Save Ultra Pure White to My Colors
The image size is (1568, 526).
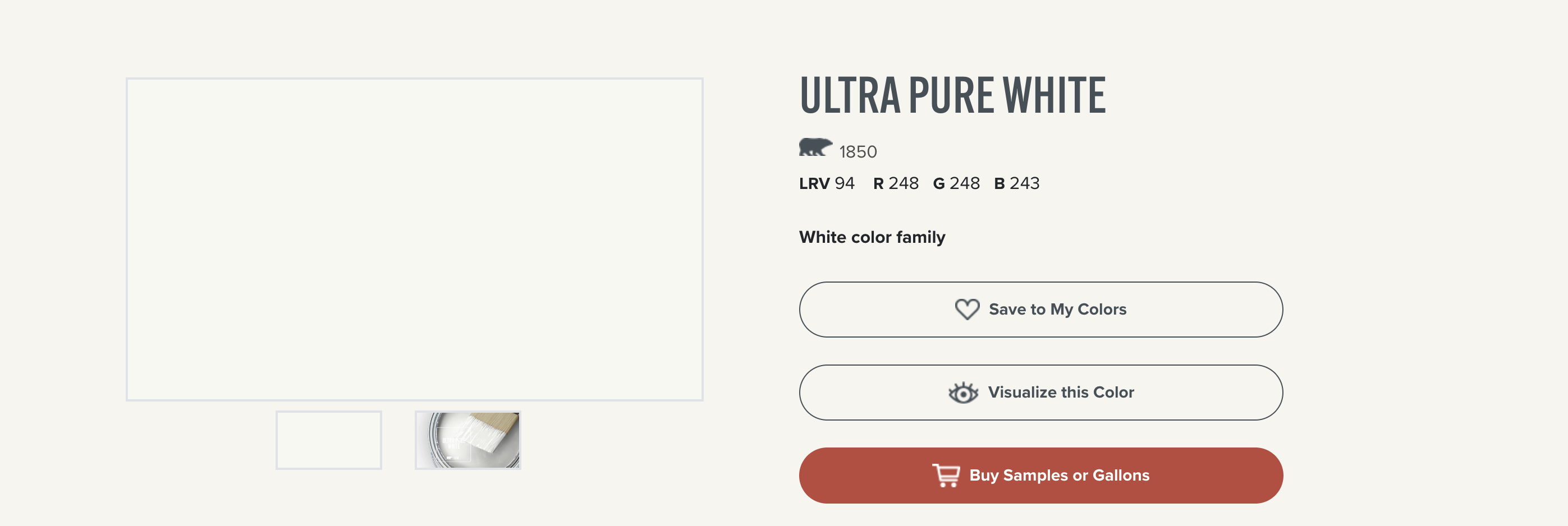pyautogui.click(x=1041, y=310)
